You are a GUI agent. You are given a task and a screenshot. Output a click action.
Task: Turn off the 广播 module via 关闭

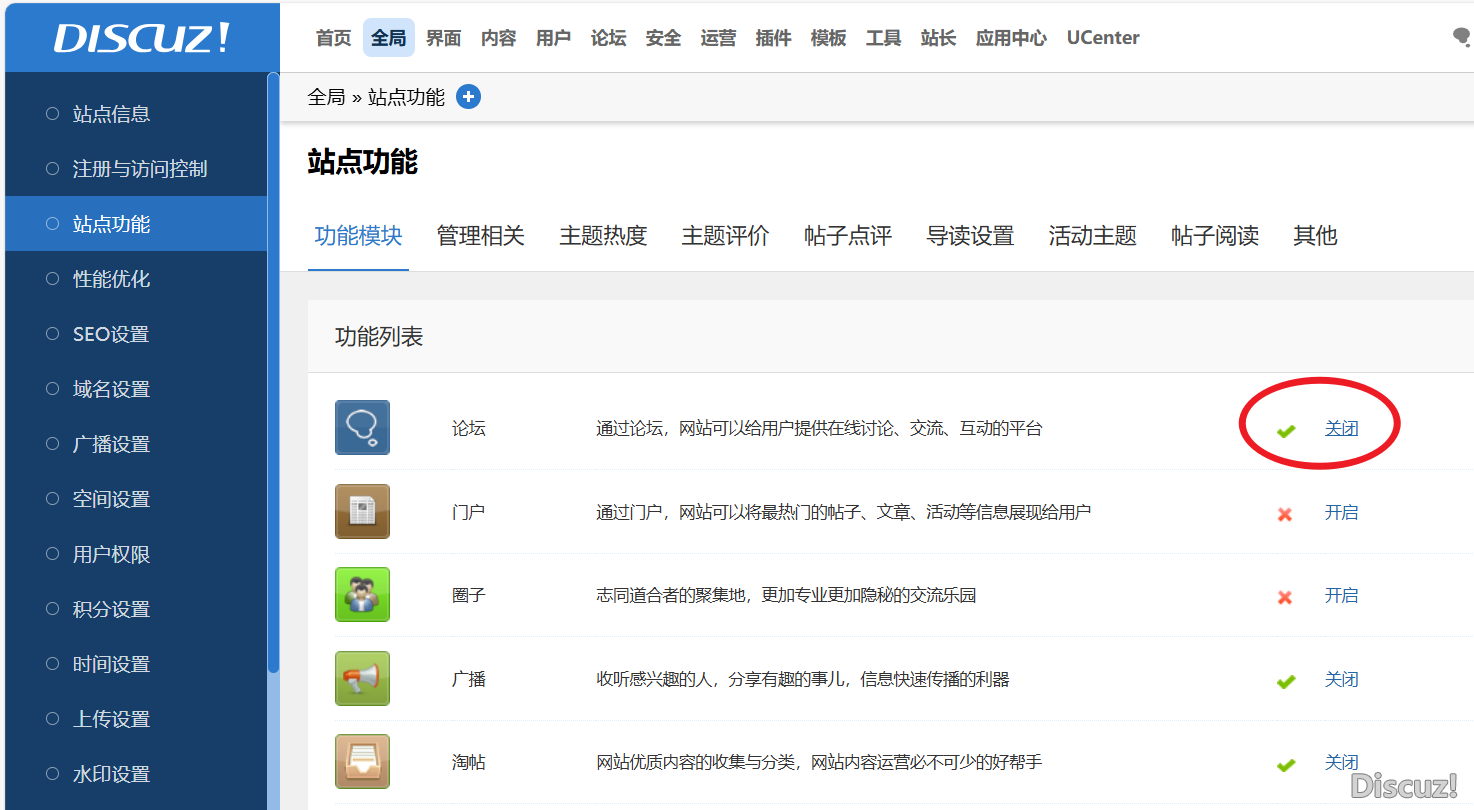click(x=1341, y=679)
